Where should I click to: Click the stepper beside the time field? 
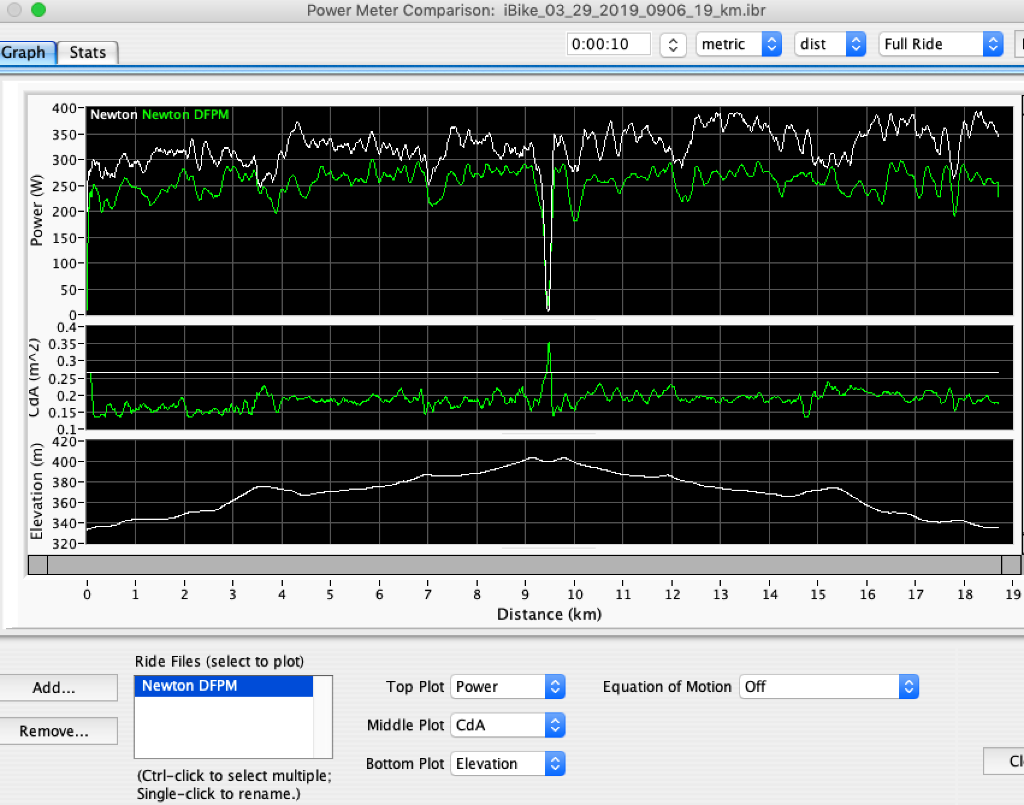[x=674, y=44]
